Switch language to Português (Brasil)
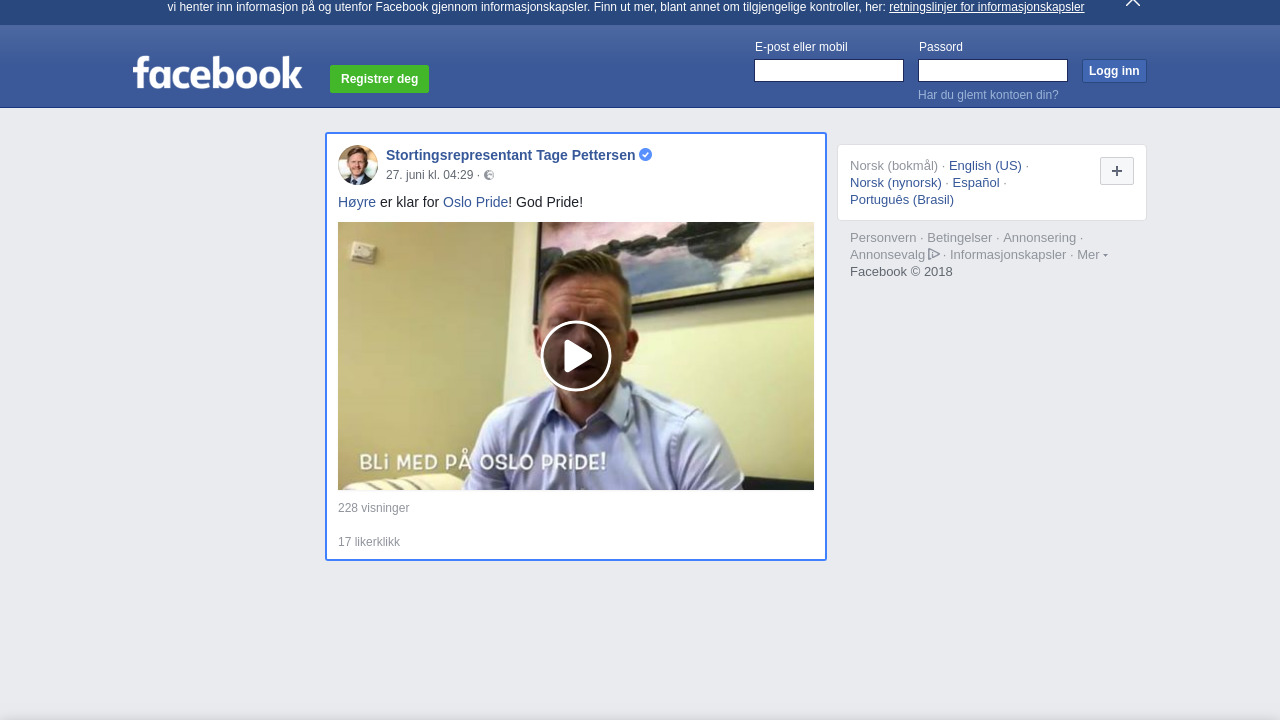1280x720 pixels. (902, 200)
